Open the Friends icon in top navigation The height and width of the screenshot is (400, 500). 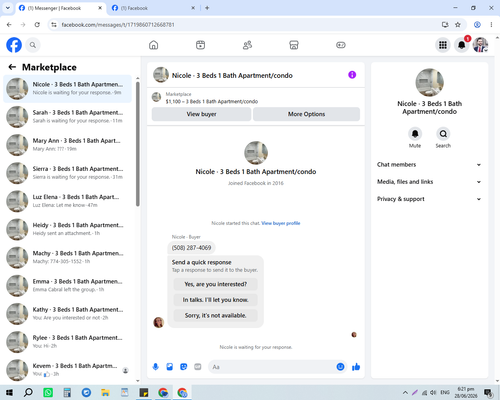[247, 45]
